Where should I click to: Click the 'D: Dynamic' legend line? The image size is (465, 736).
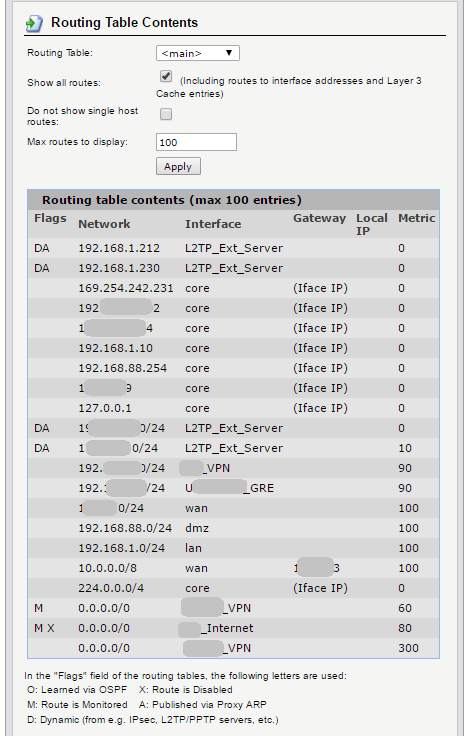point(153,720)
